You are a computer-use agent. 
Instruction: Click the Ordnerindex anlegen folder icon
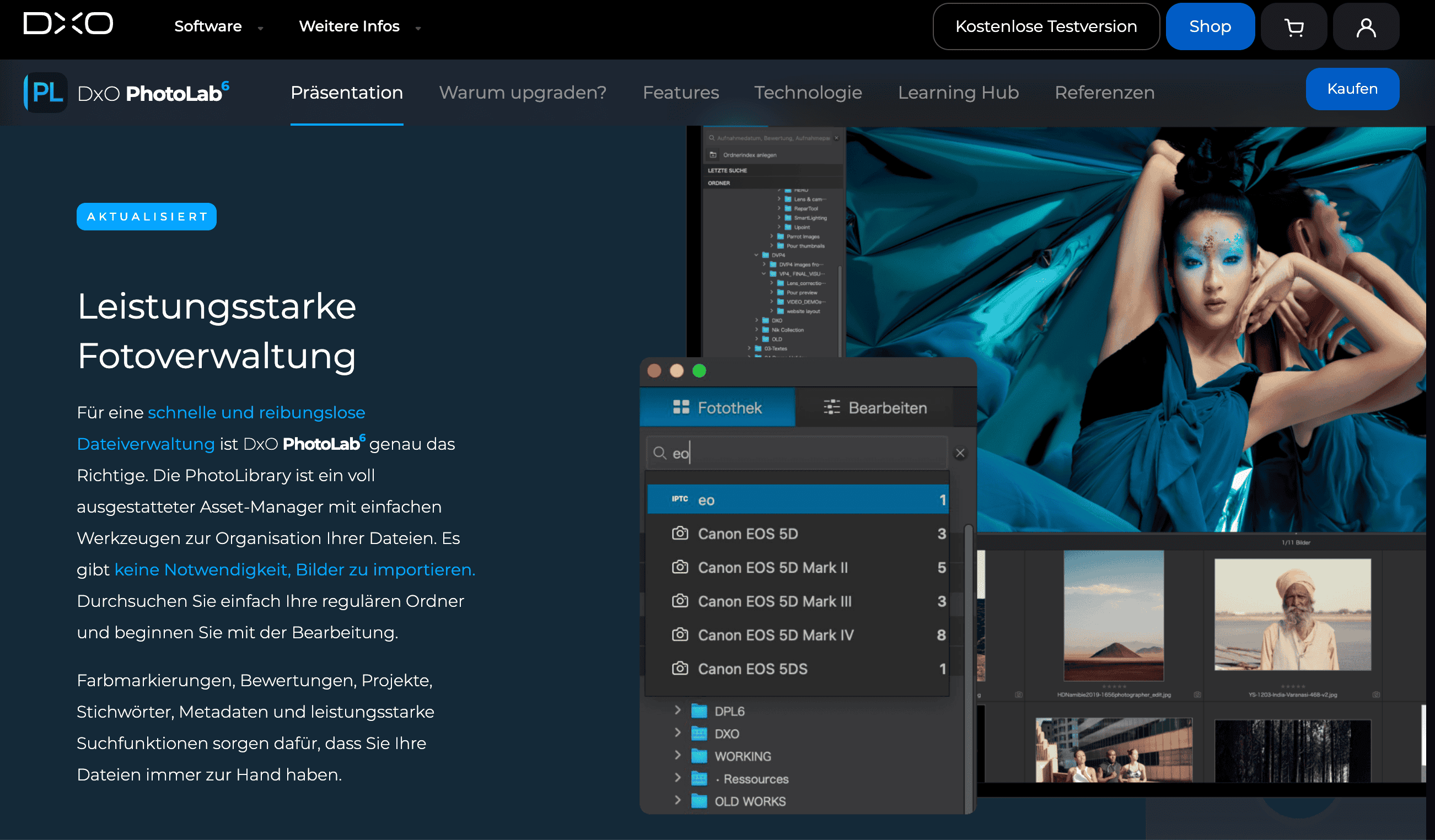pos(713,154)
